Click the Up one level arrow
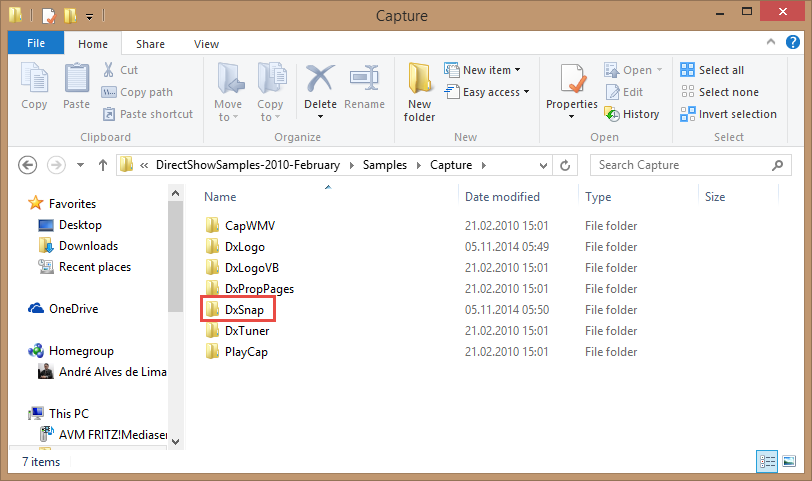The height and width of the screenshot is (481, 812). pyautogui.click(x=103, y=165)
